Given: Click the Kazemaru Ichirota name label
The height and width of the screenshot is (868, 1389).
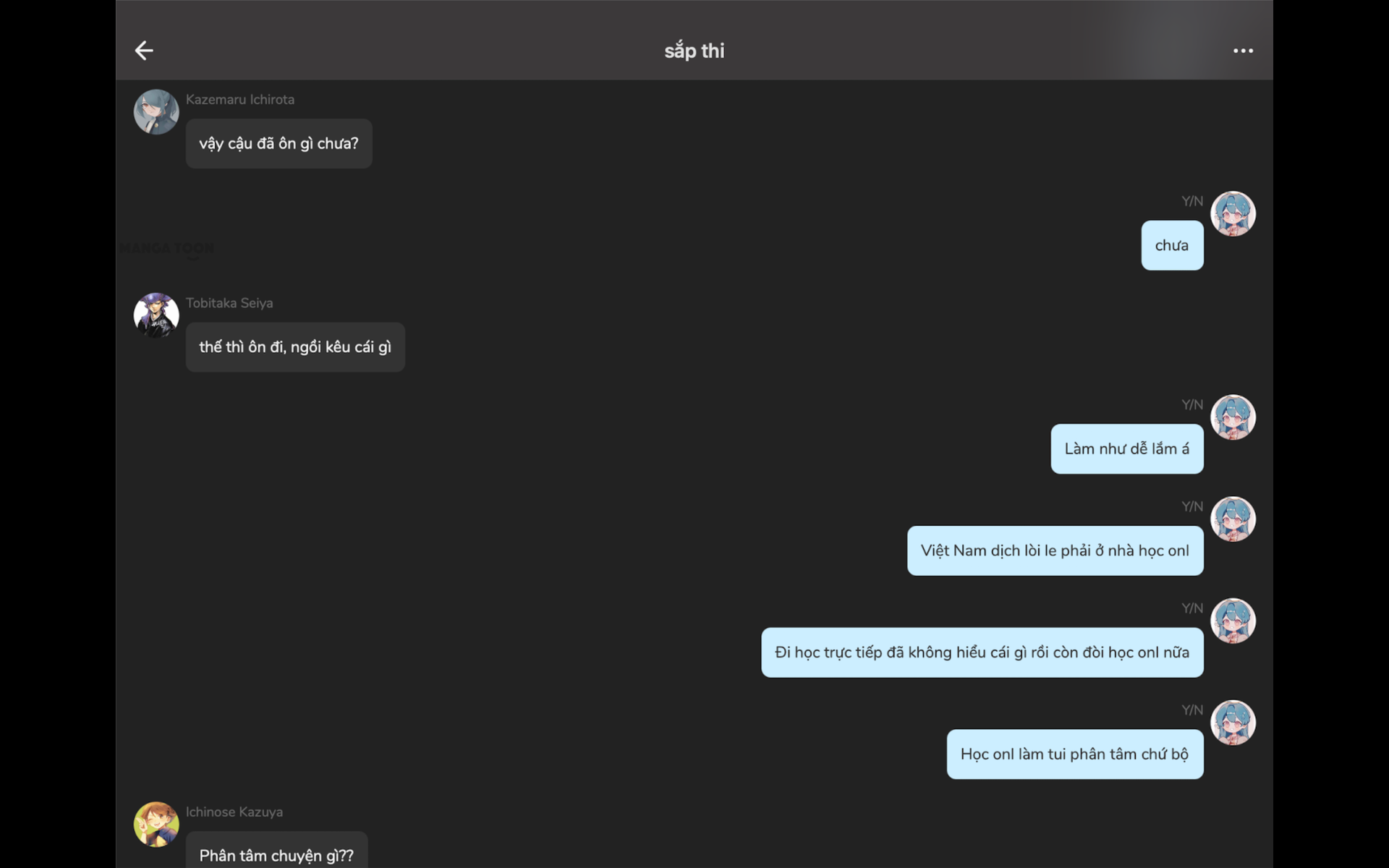Looking at the screenshot, I should [240, 100].
